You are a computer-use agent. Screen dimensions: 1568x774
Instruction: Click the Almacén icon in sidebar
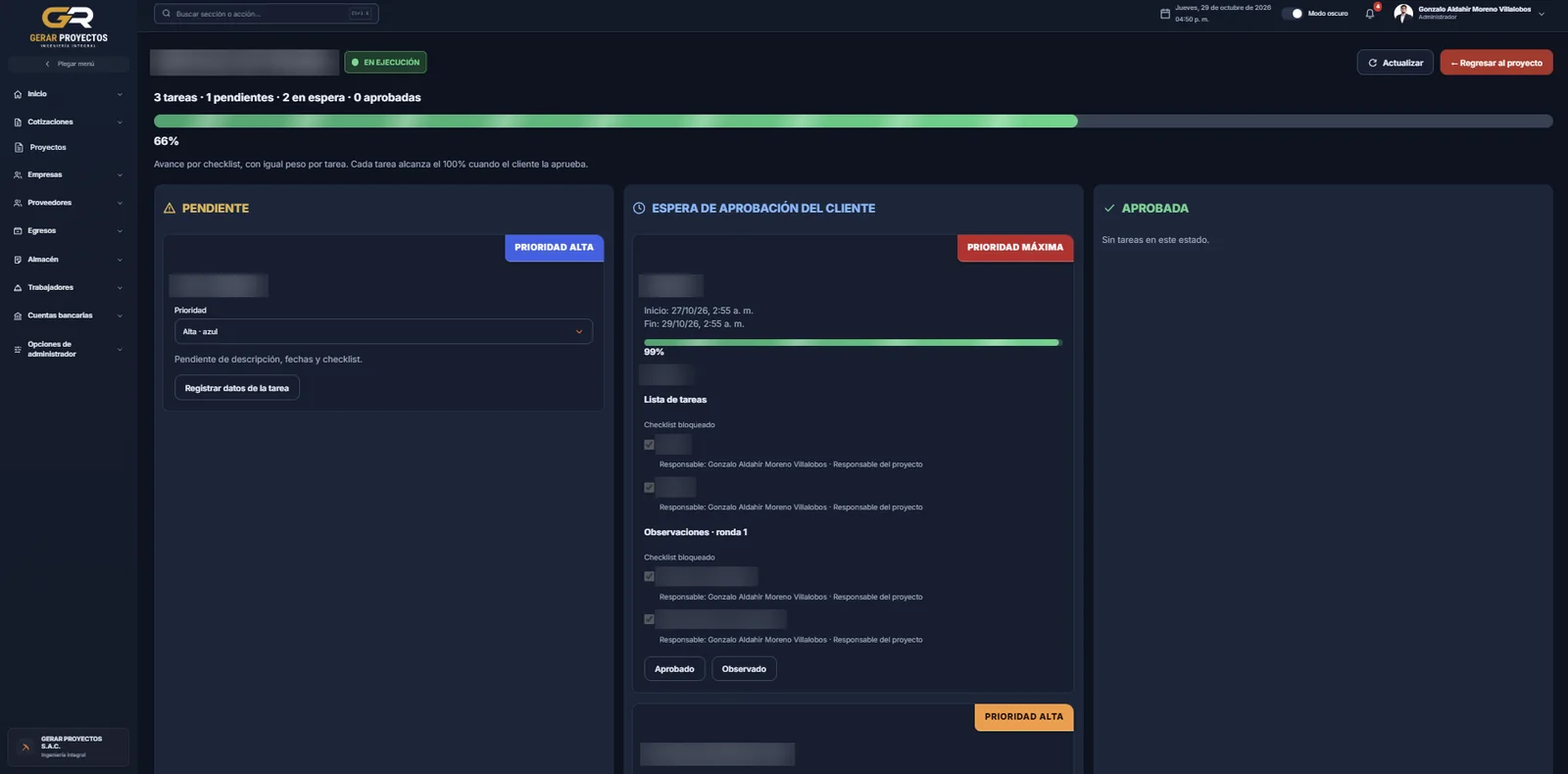point(18,260)
